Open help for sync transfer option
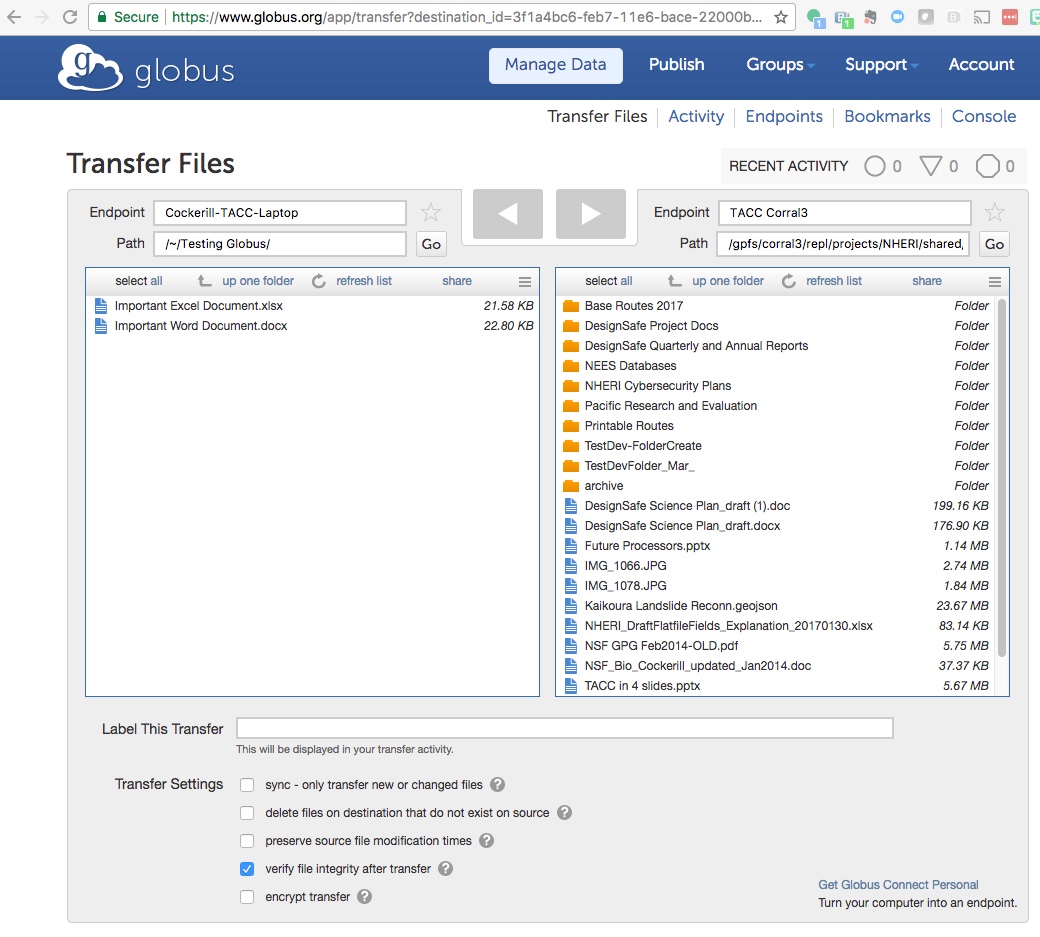The height and width of the screenshot is (937, 1040). tap(497, 784)
